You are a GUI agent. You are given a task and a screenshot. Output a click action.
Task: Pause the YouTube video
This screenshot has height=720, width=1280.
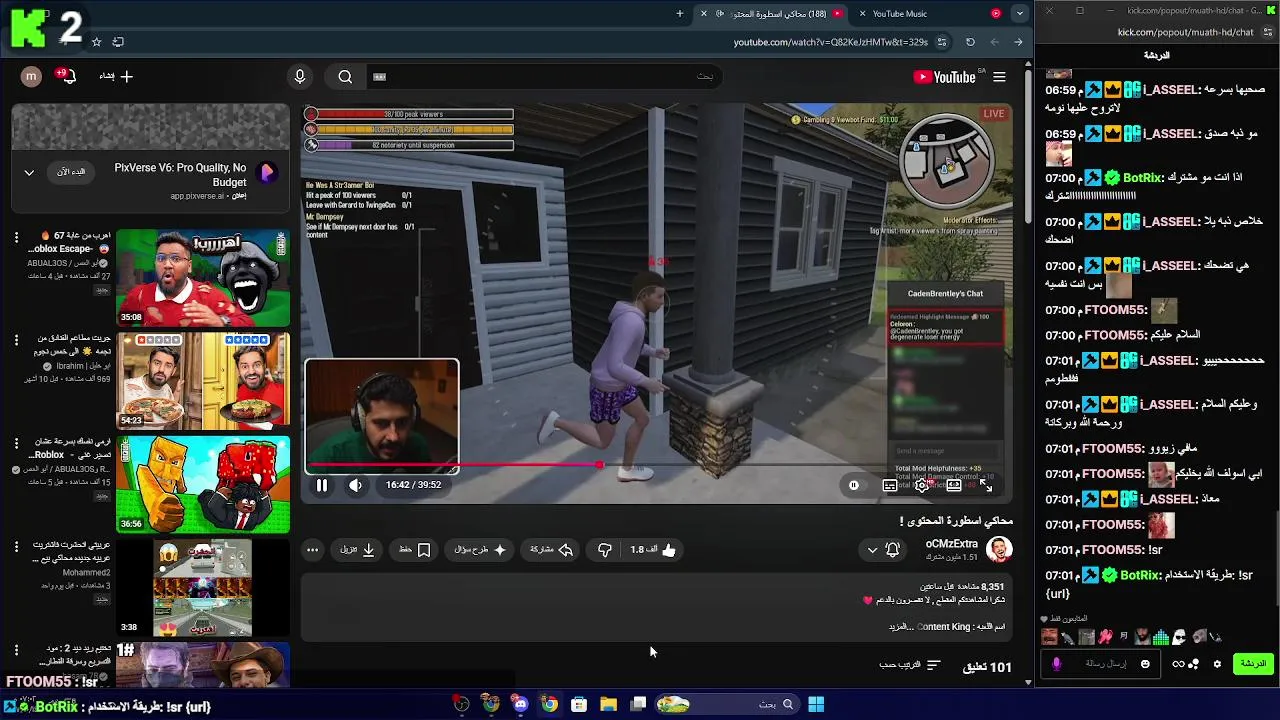tap(322, 485)
